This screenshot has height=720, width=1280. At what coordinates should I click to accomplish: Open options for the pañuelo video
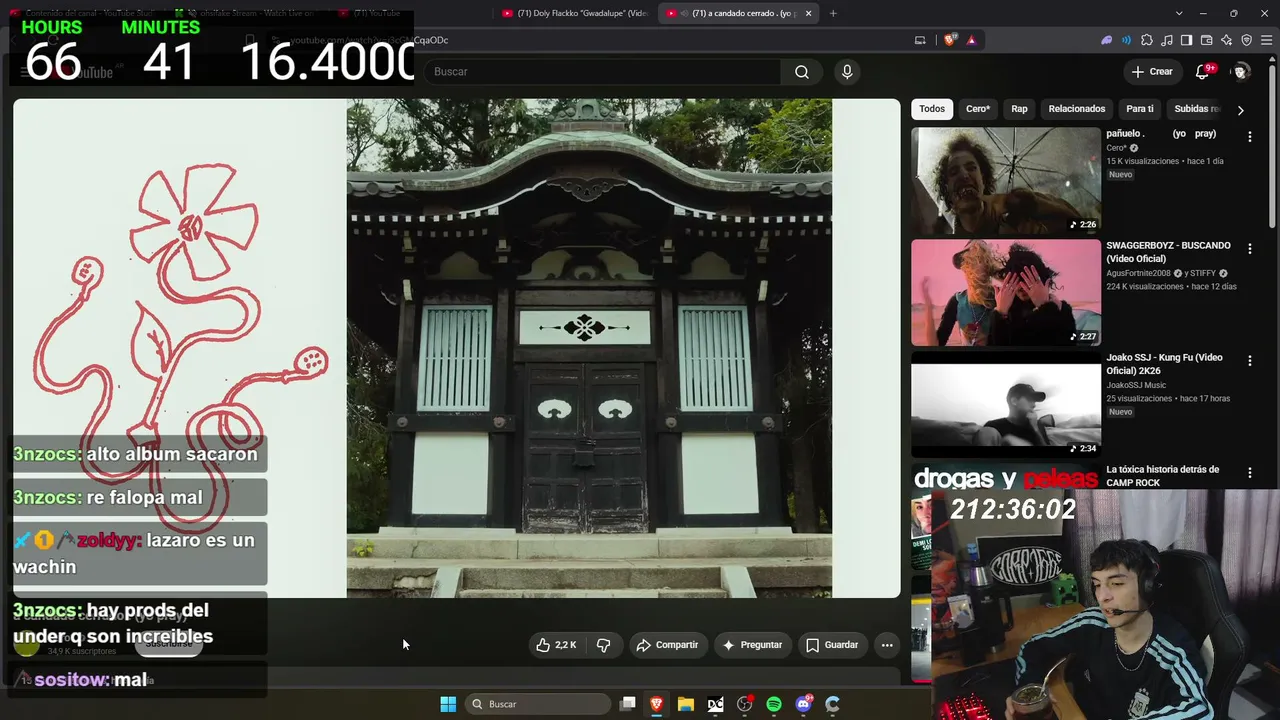pos(1249,137)
